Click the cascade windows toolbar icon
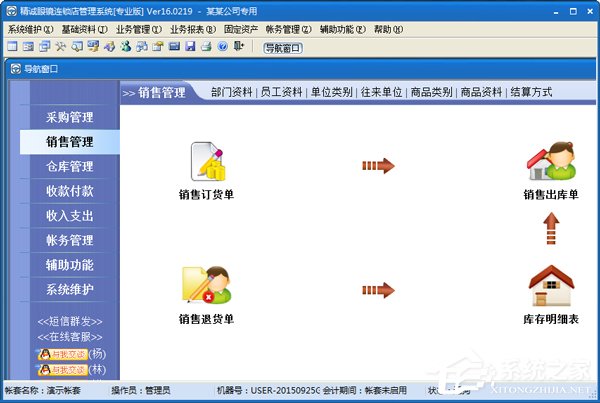The width and height of the screenshot is (600, 403). 45,47
